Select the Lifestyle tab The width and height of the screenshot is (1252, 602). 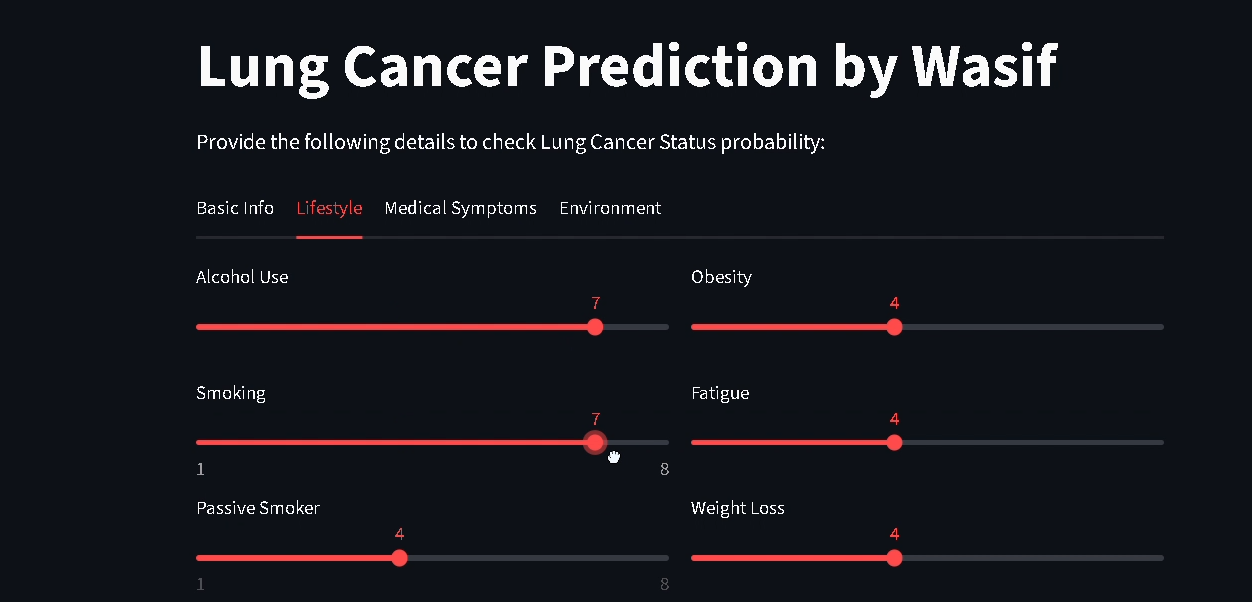coord(329,208)
